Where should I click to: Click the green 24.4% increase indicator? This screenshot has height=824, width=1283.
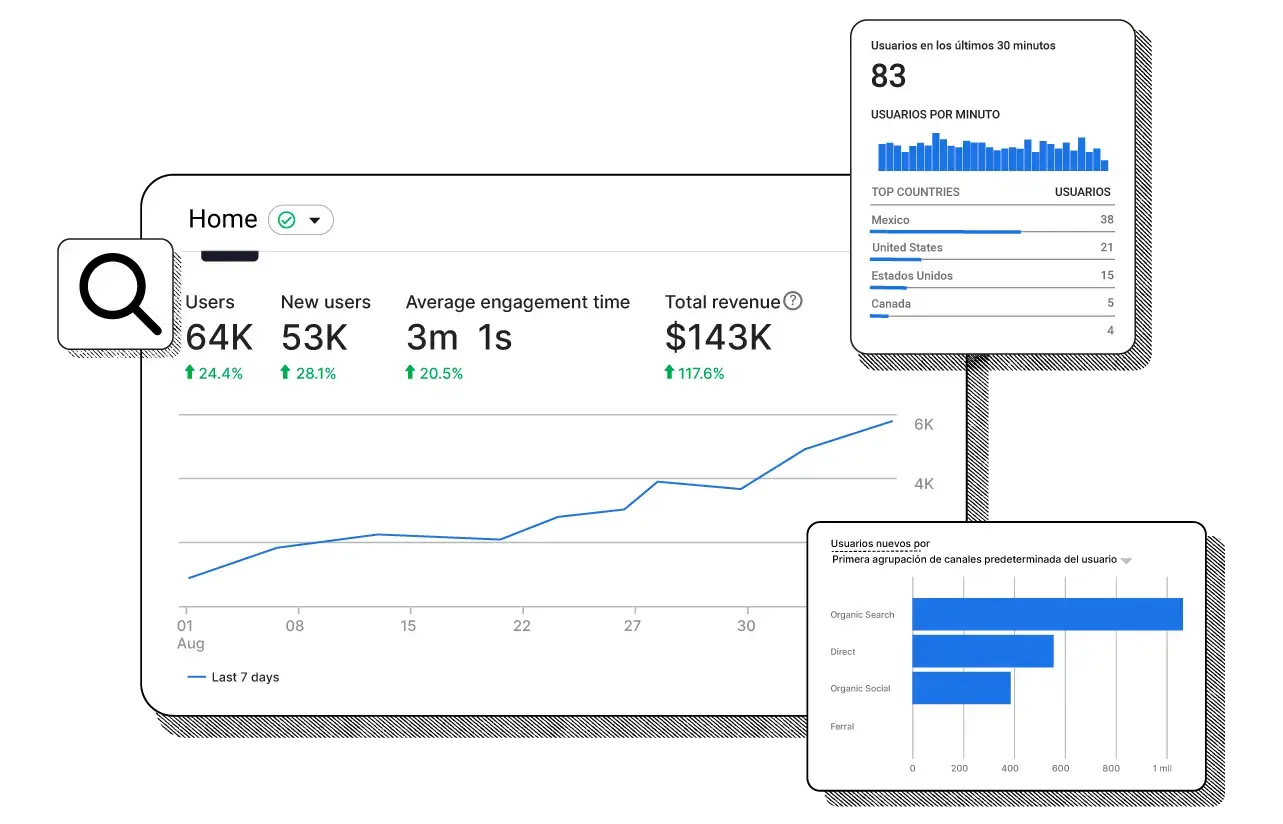coord(215,372)
